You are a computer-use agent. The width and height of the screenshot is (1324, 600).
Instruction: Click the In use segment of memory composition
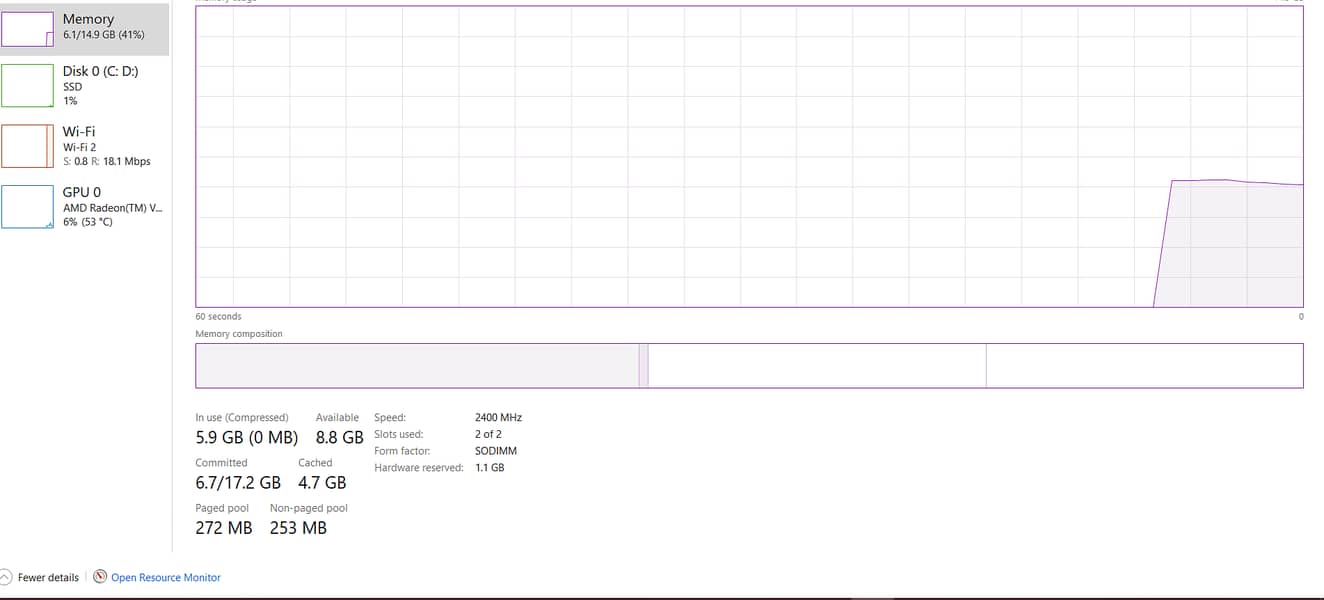point(416,365)
